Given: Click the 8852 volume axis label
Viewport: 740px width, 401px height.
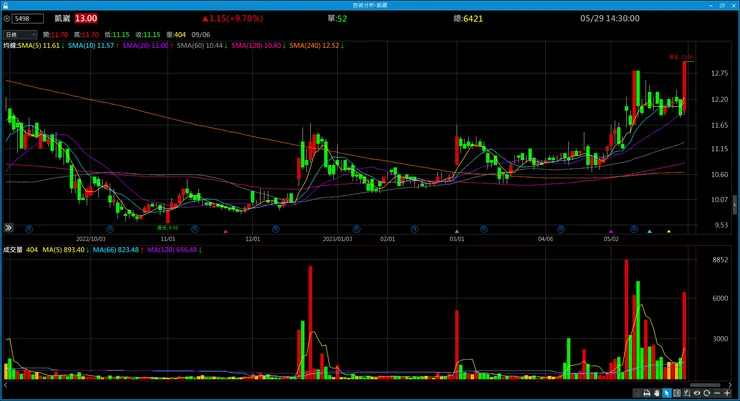Looking at the screenshot, I should pyautogui.click(x=720, y=260).
